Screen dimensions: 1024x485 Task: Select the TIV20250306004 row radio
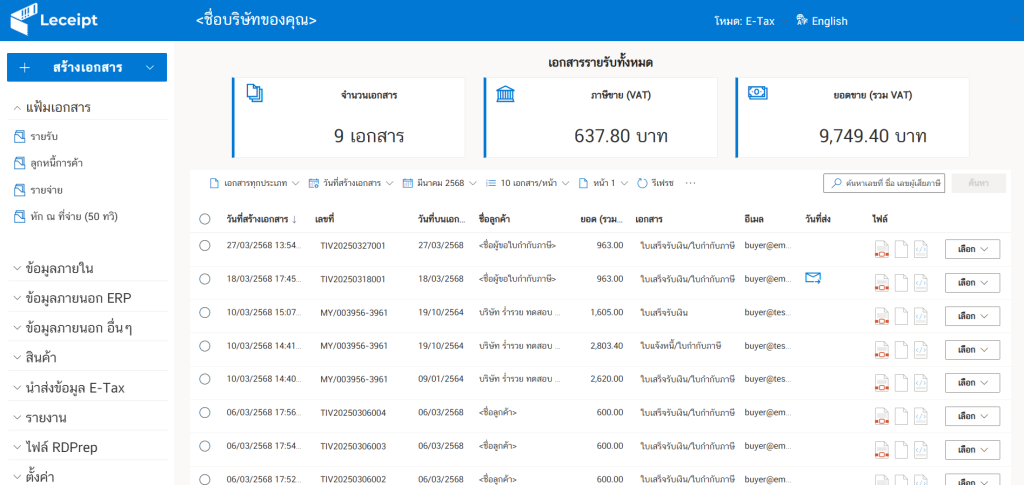(x=204, y=412)
